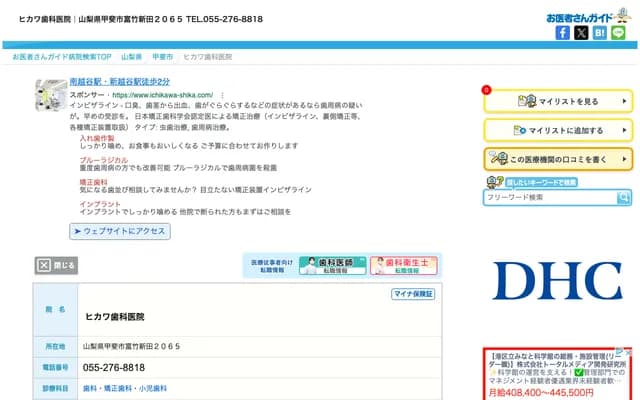Image resolution: width=640 pixels, height=400 pixels.
Task: Click 入れ歯作製 ad sitelink
Action: click(x=97, y=138)
